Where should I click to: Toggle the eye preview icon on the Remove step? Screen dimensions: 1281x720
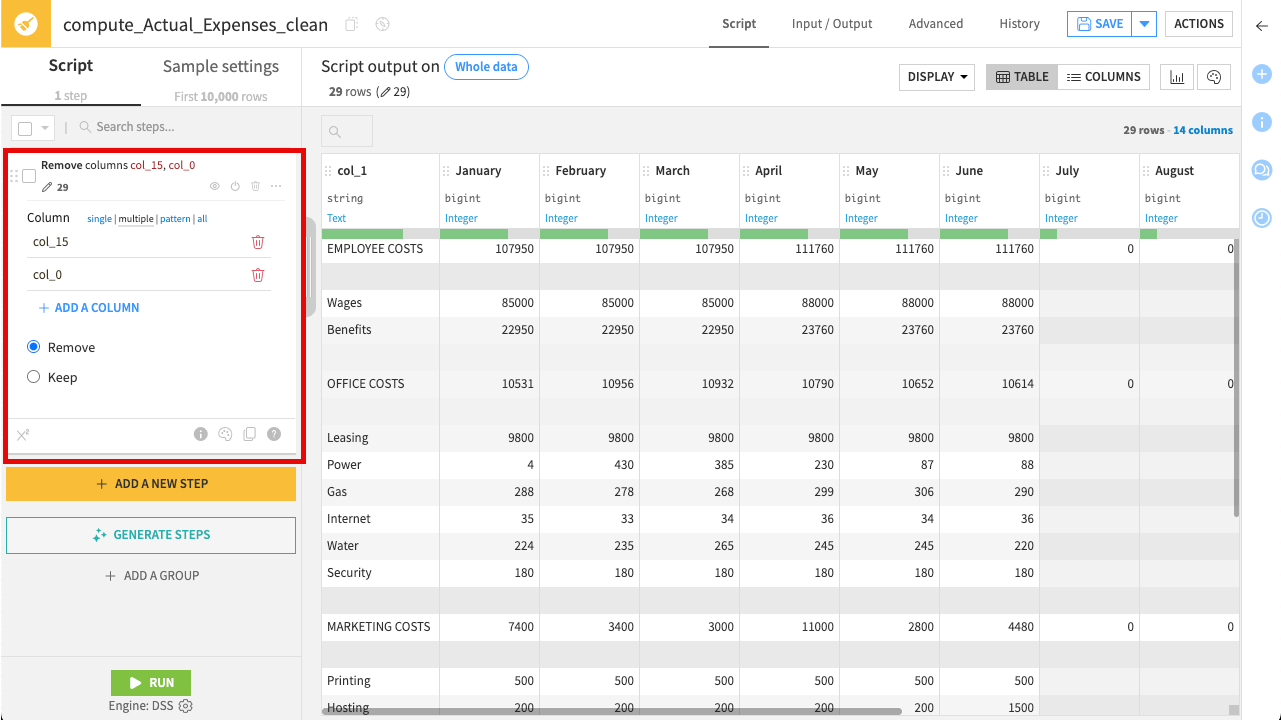click(214, 187)
